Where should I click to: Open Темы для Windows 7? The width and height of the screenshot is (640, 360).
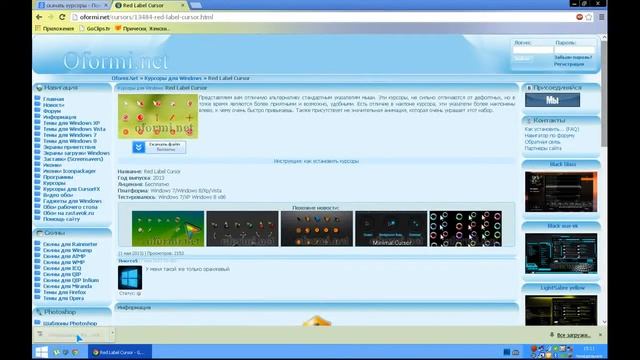(70, 135)
